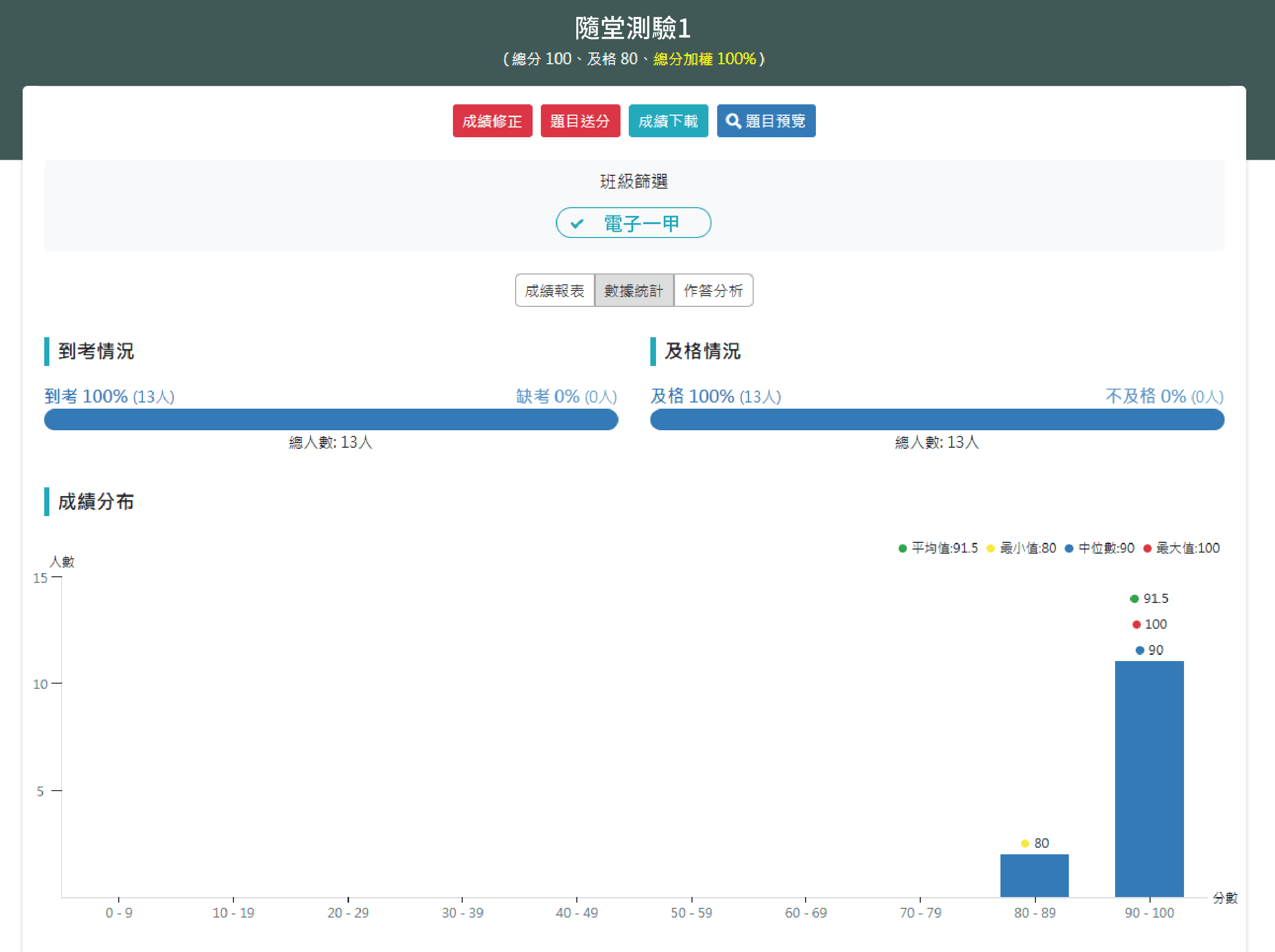The width and height of the screenshot is (1275, 952).
Task: Click the 成績下載 button
Action: pyautogui.click(x=669, y=121)
